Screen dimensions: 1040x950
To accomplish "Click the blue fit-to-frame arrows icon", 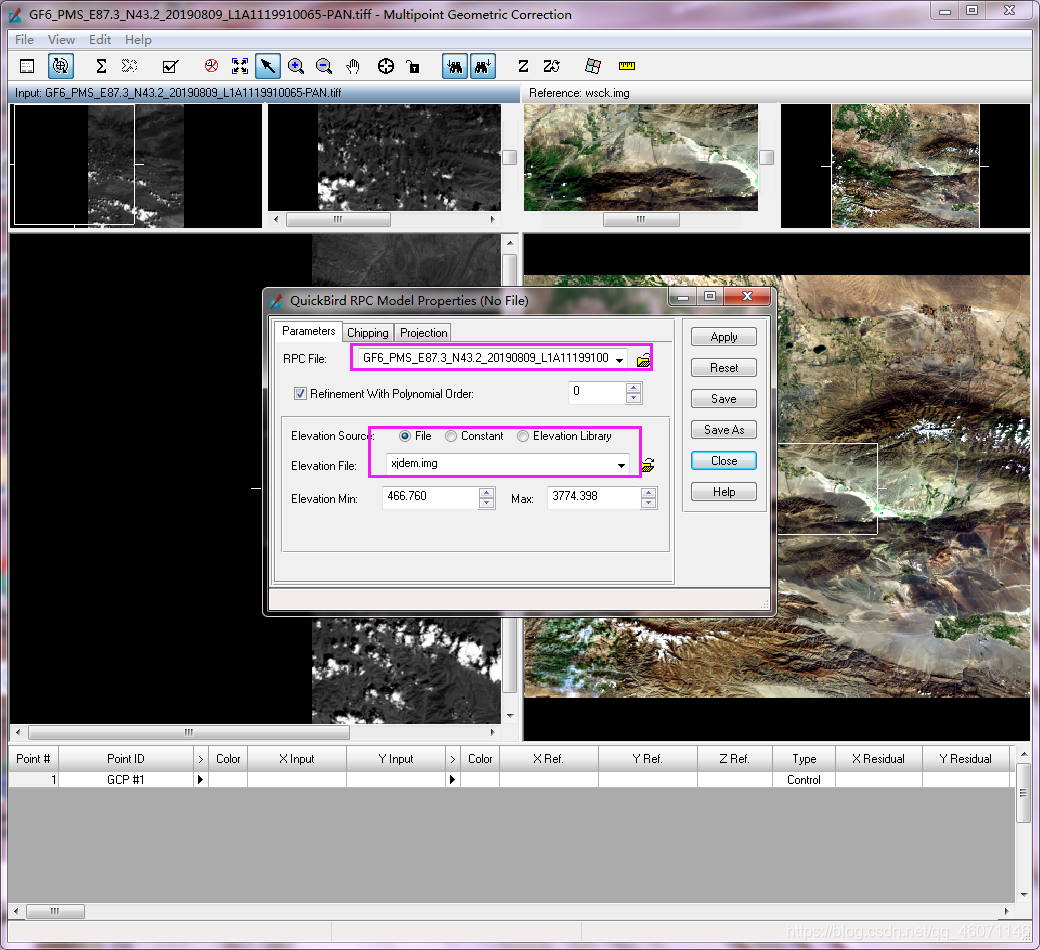I will 239,66.
